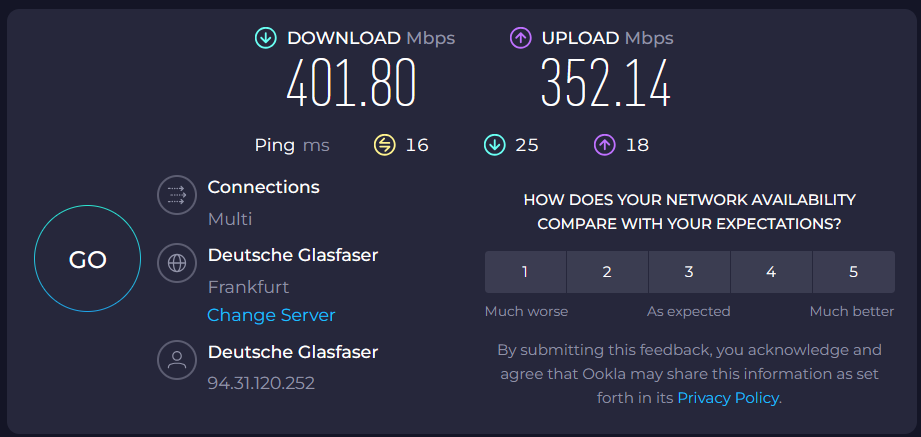
Task: Click the Multi connections mode label
Action: 230,220
